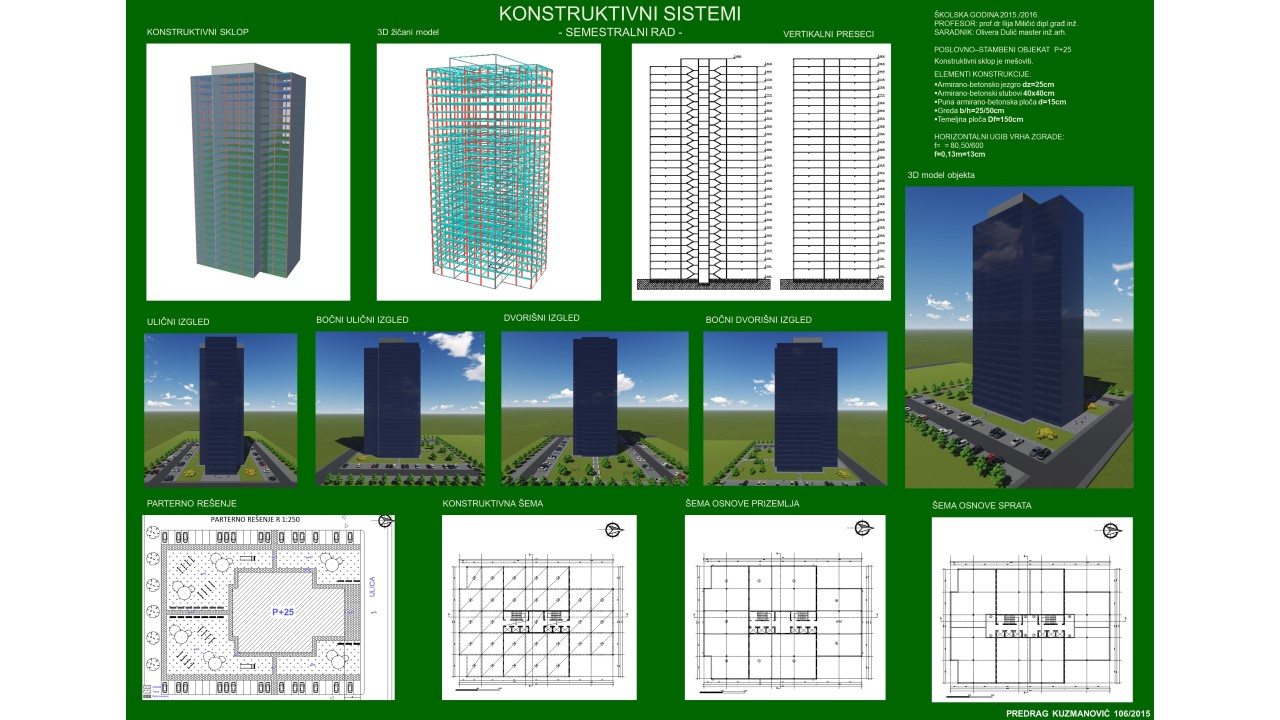Click the north arrow above Konstruktivna šema drawing
Screen dimensions: 1280x720
tap(610, 529)
